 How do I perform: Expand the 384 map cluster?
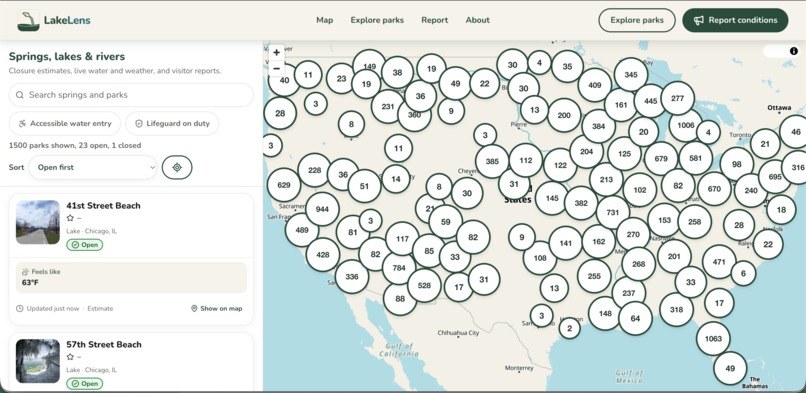coord(598,126)
